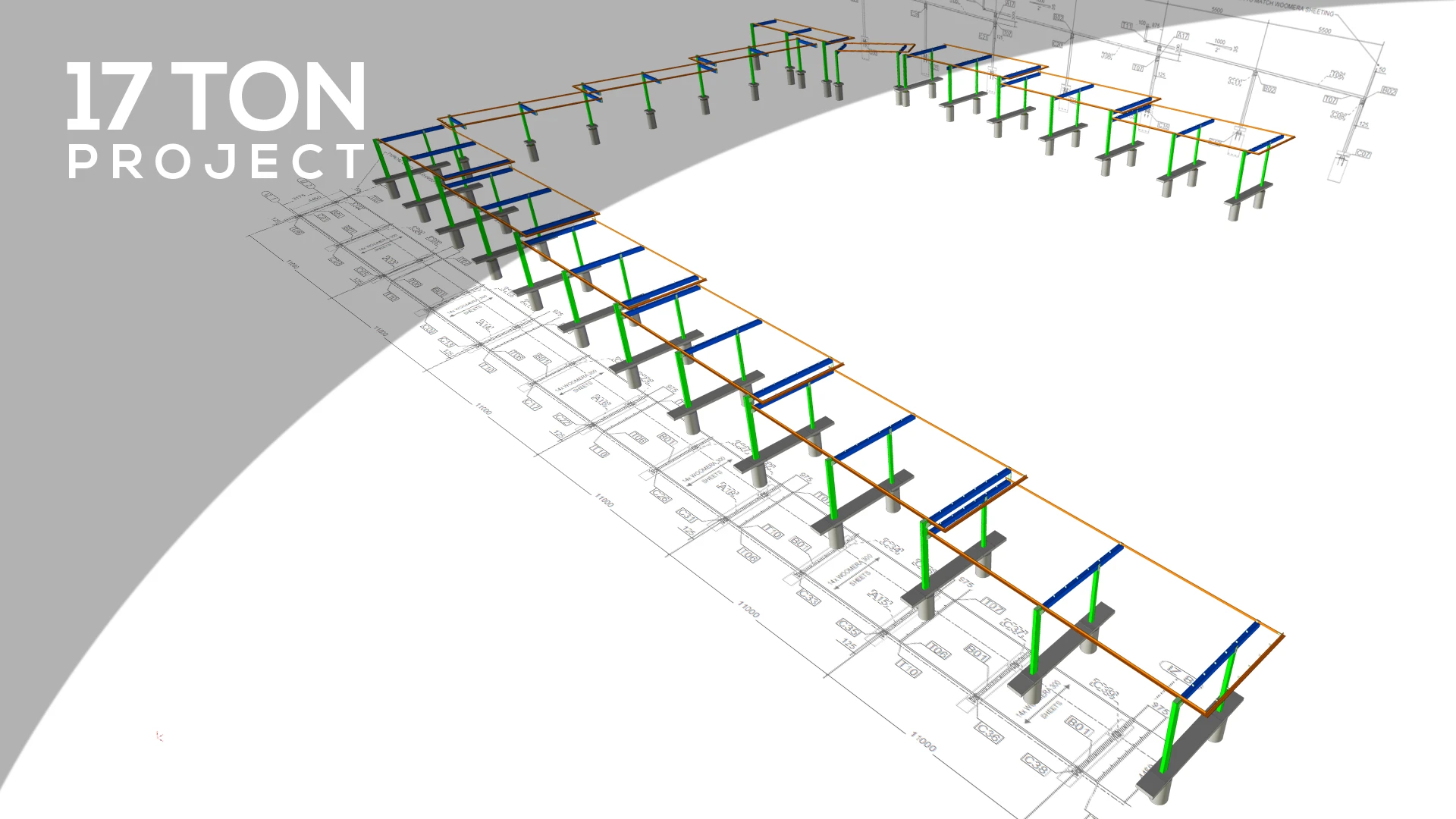1456x819 pixels.
Task: Click the small red crosshair marker
Action: click(158, 736)
